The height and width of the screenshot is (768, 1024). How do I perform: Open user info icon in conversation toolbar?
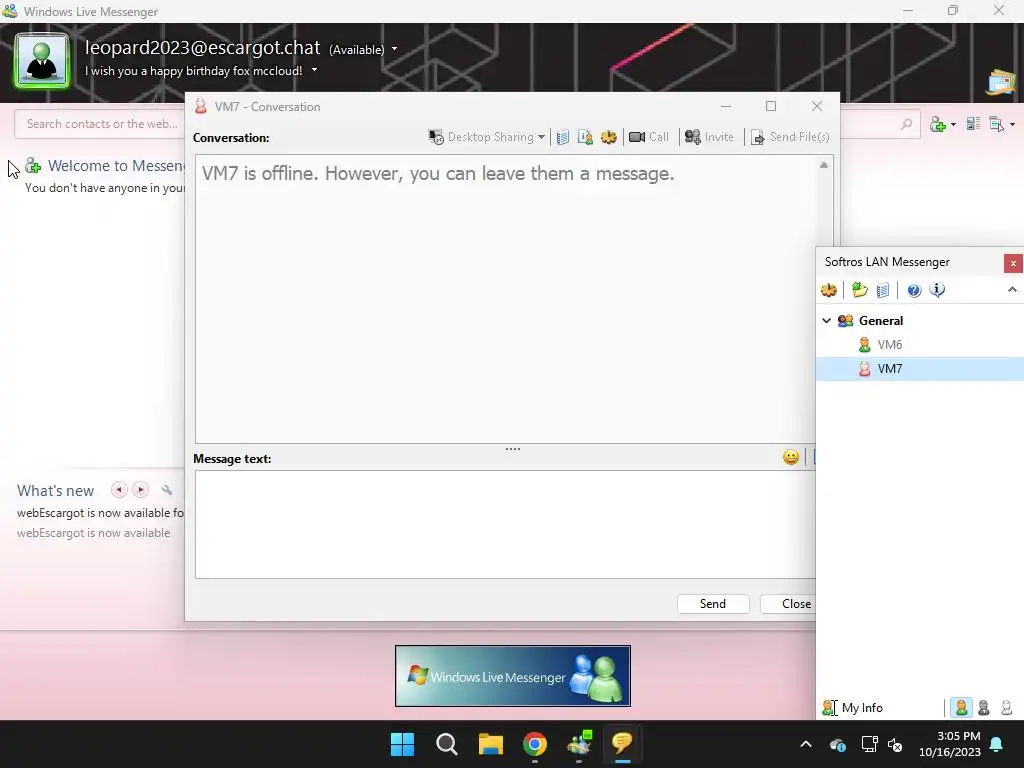point(585,137)
